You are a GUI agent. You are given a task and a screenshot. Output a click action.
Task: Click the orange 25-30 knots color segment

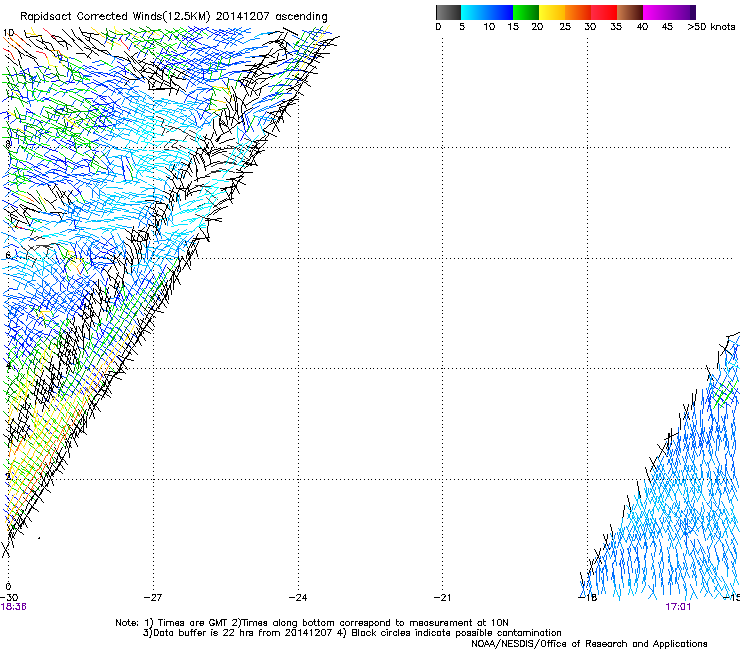578,12
